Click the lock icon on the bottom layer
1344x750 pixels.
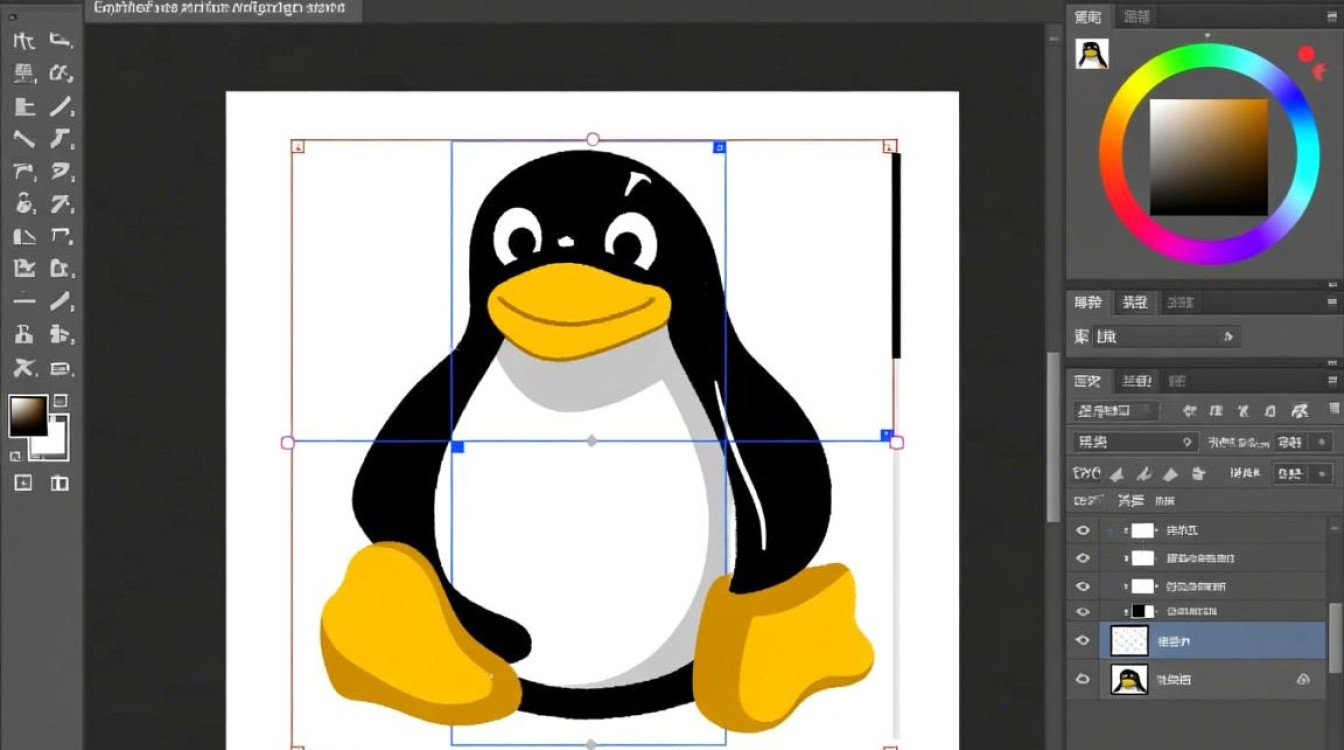click(1301, 678)
